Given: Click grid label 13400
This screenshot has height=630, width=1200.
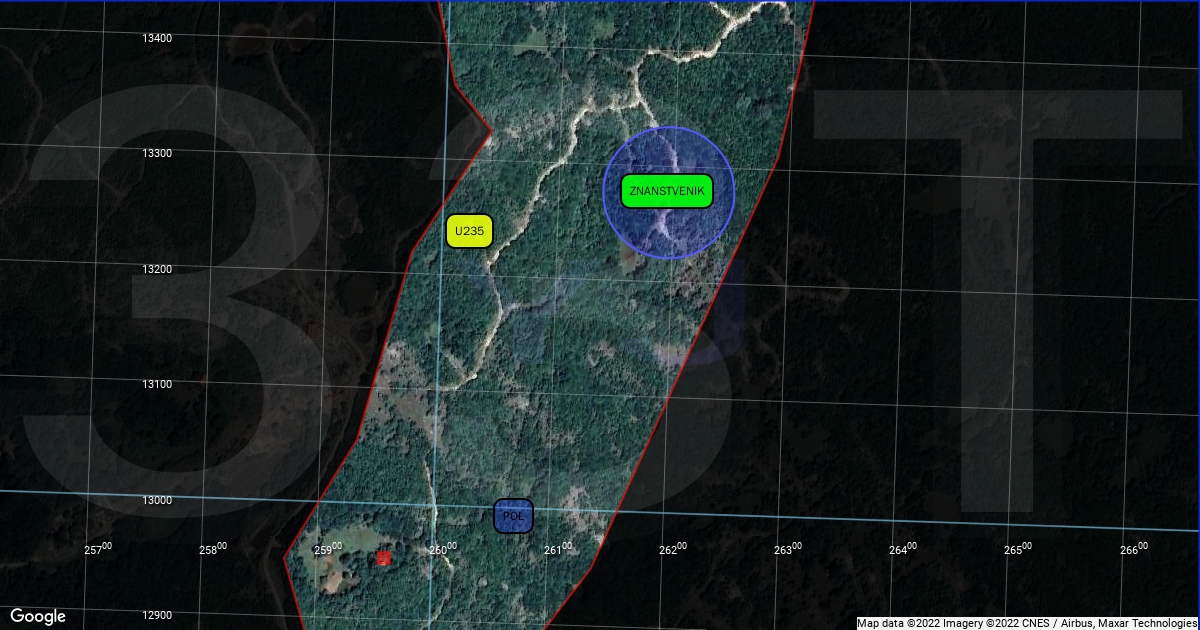Looking at the screenshot, I should 157,38.
